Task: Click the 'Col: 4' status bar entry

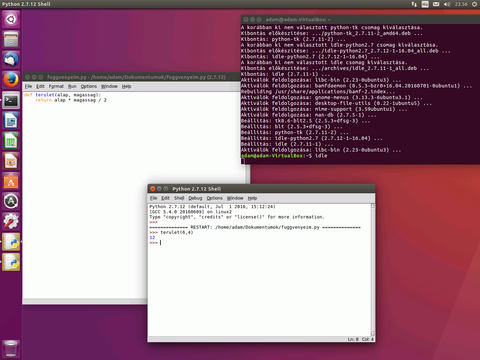Action: [x=368, y=339]
